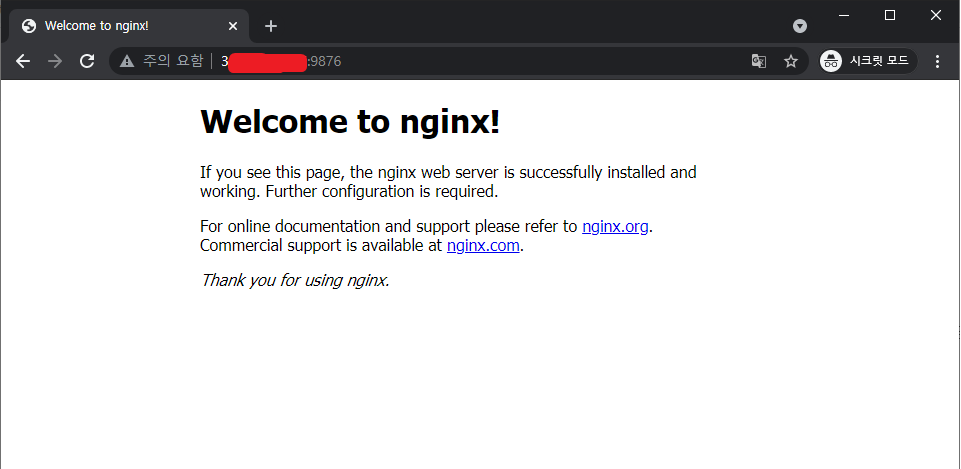Open the nginx.org link
This screenshot has height=469, width=961.
tap(615, 226)
